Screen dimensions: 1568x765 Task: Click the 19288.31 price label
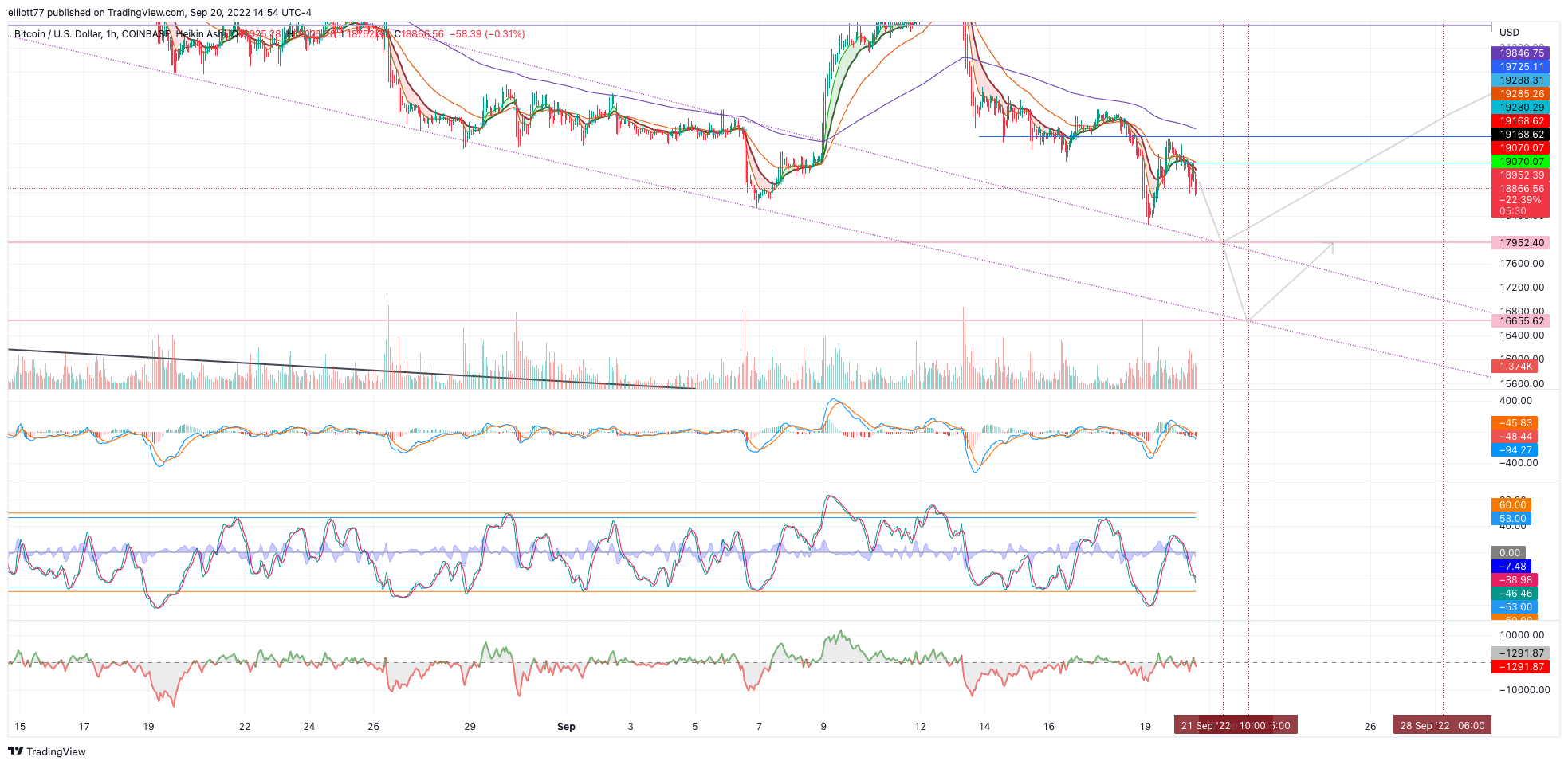coord(1520,80)
